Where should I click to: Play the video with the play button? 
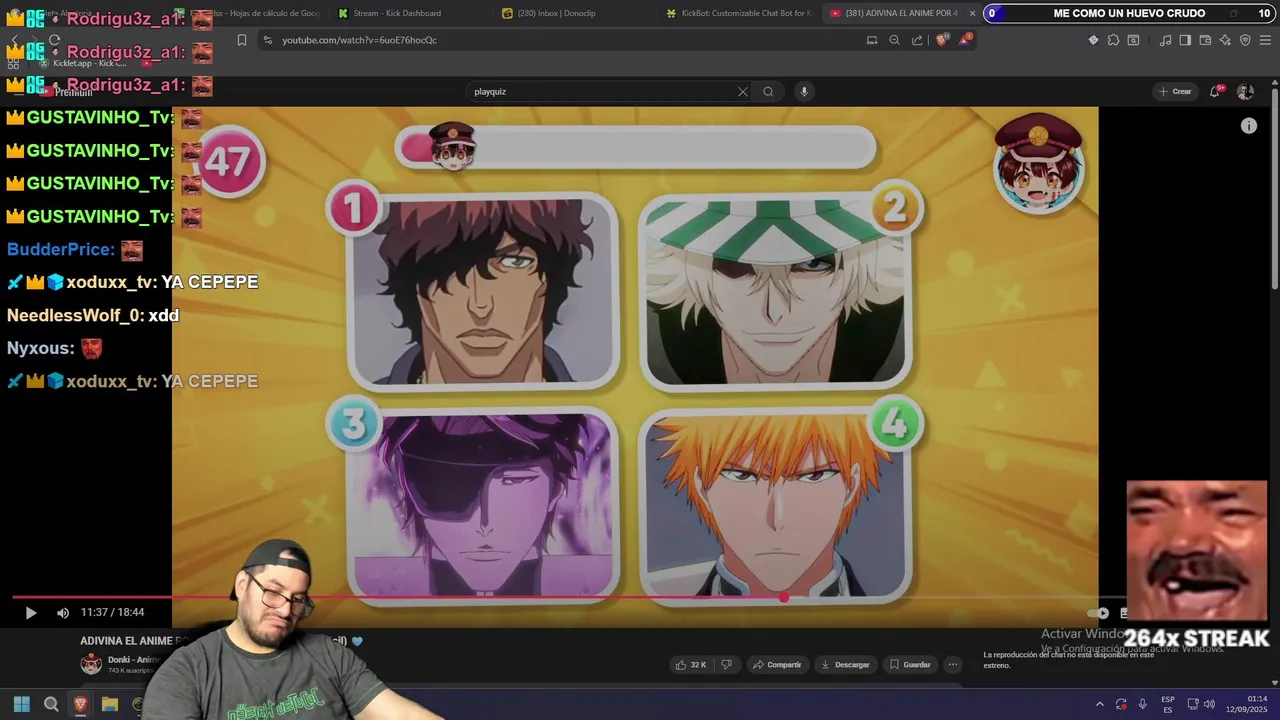point(30,613)
